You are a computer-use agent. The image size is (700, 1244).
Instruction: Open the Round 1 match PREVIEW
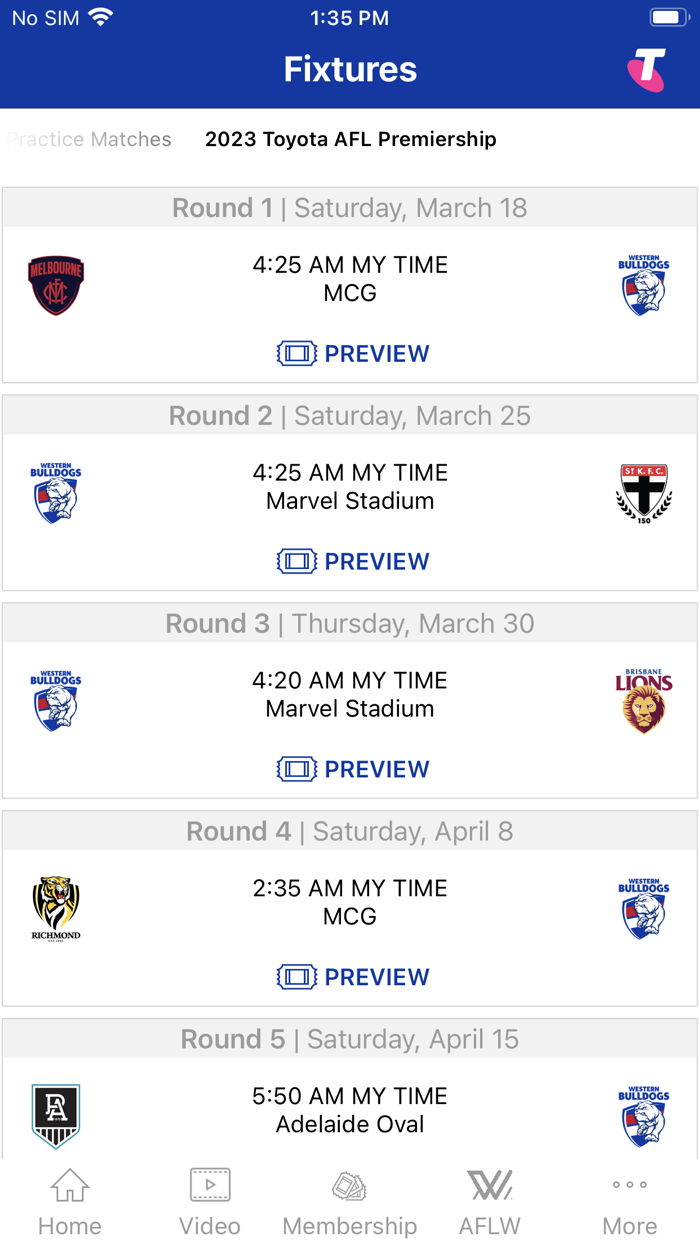(x=353, y=353)
